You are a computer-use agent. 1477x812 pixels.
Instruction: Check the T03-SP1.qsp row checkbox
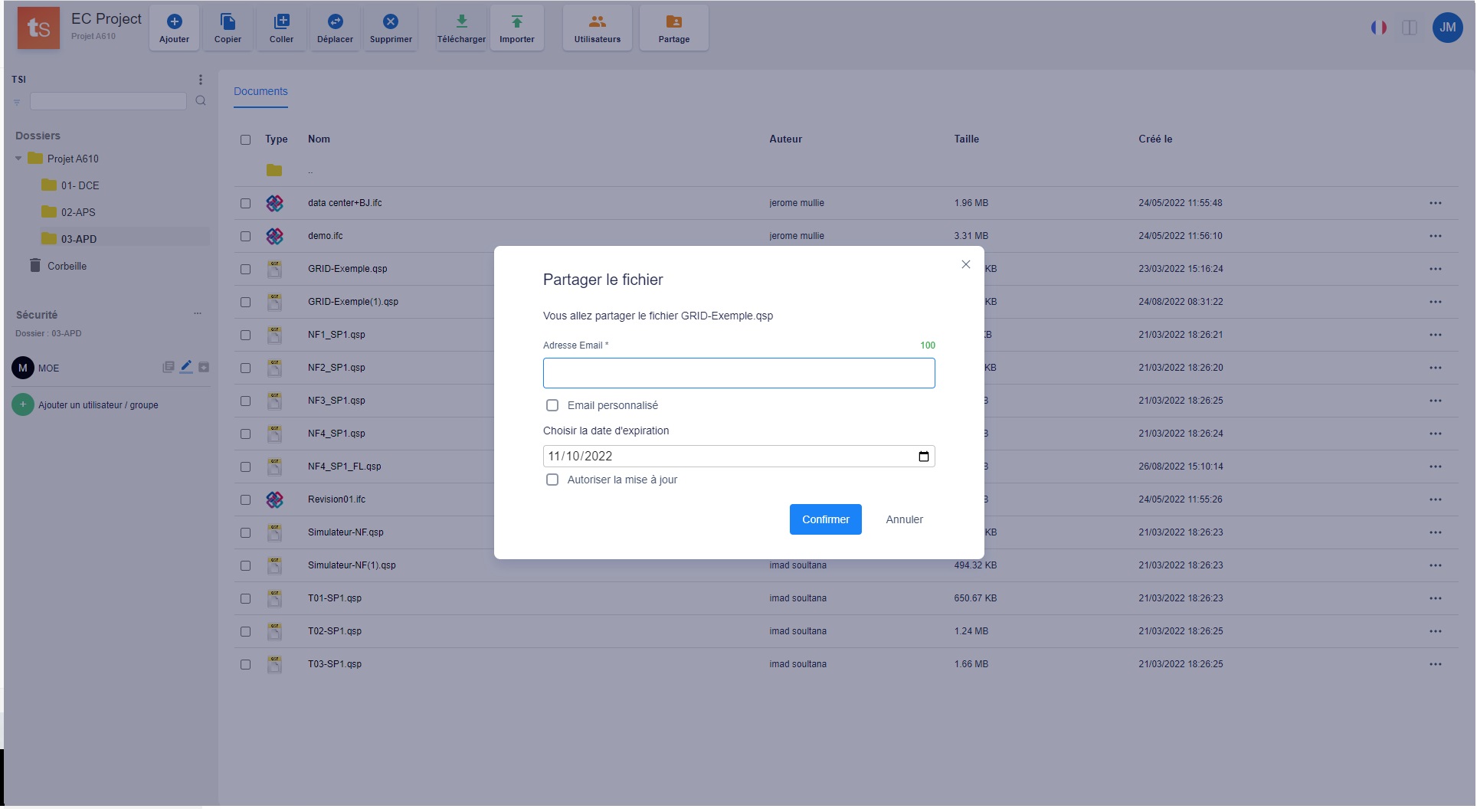(245, 664)
